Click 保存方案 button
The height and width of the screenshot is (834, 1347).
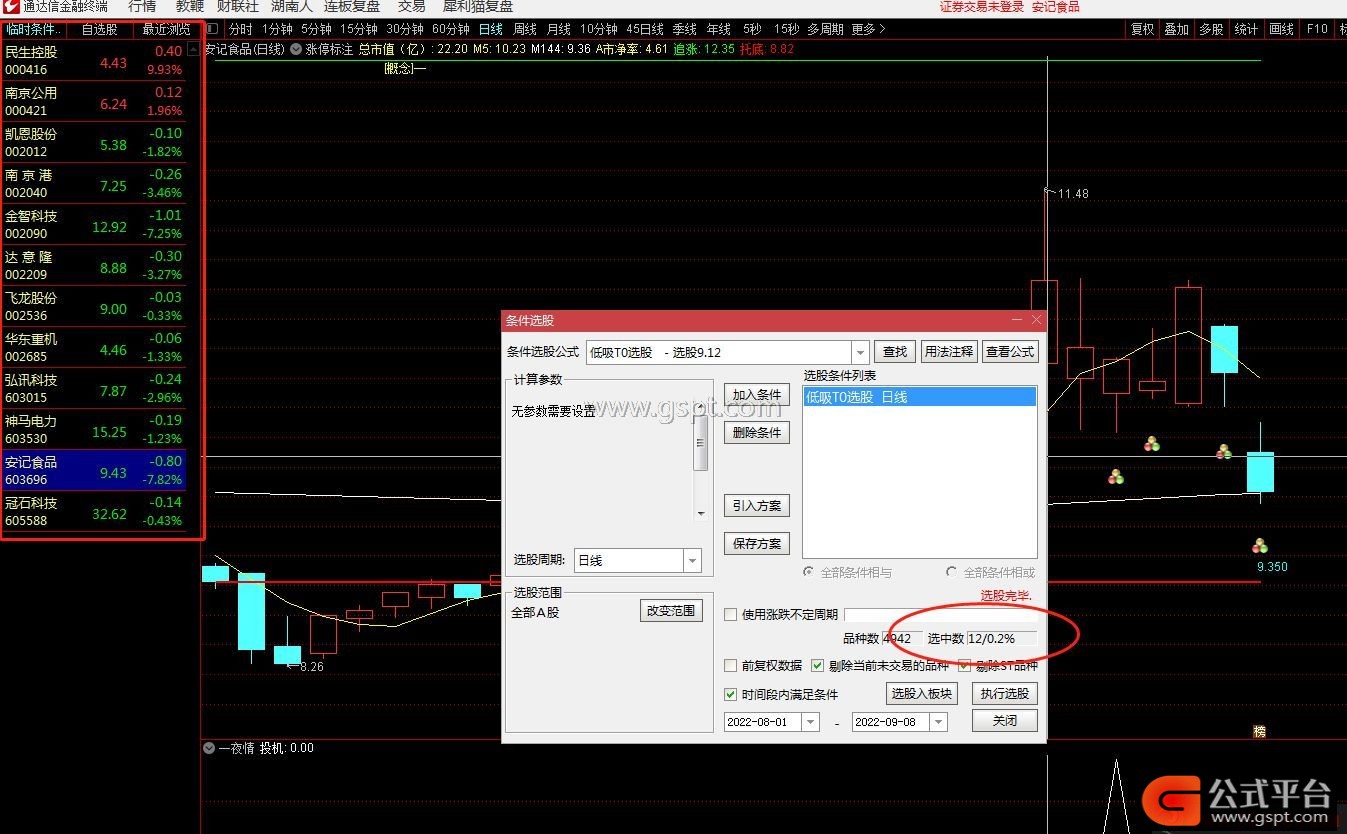click(x=756, y=543)
